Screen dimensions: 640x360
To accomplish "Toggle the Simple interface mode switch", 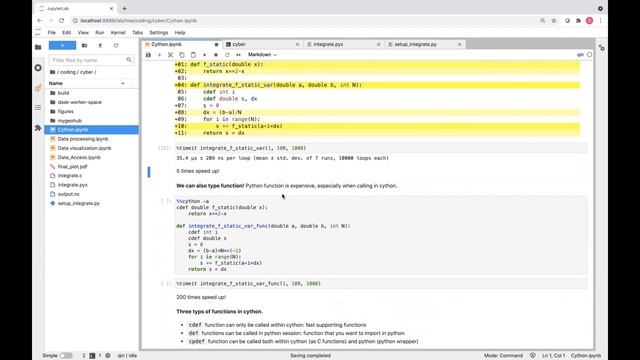I will point(66,356).
